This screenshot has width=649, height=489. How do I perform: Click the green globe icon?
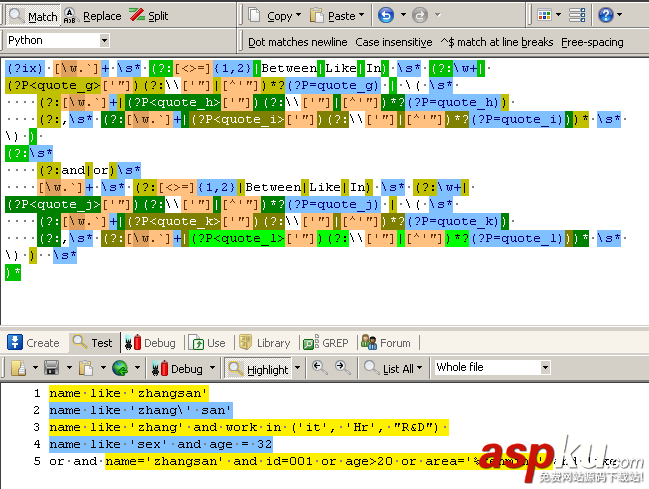(120, 368)
